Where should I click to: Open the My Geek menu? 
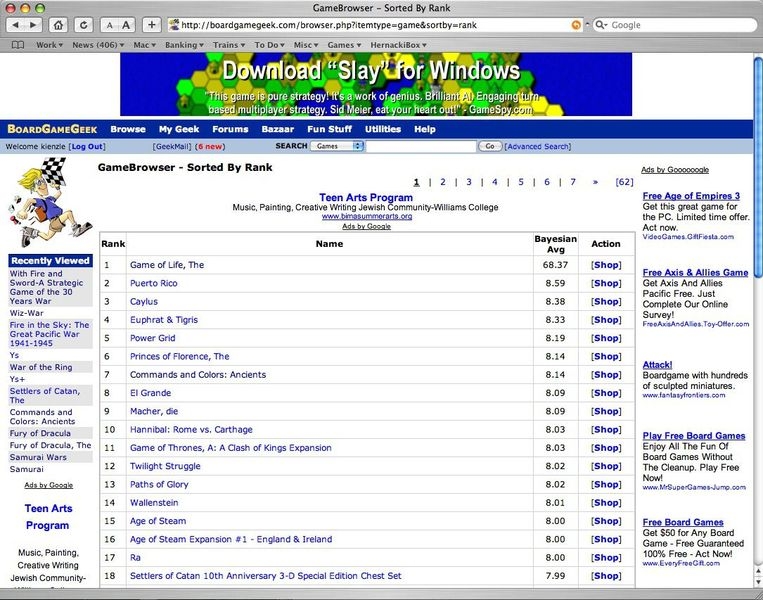pyautogui.click(x=179, y=129)
